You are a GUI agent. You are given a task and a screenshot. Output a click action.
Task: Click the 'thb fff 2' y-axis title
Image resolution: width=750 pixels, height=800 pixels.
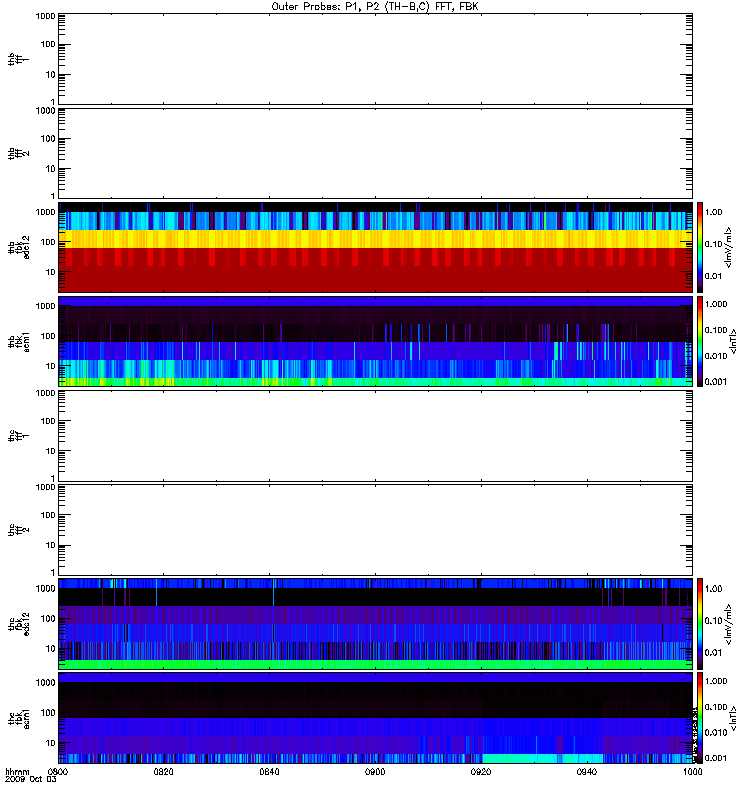click(18, 154)
